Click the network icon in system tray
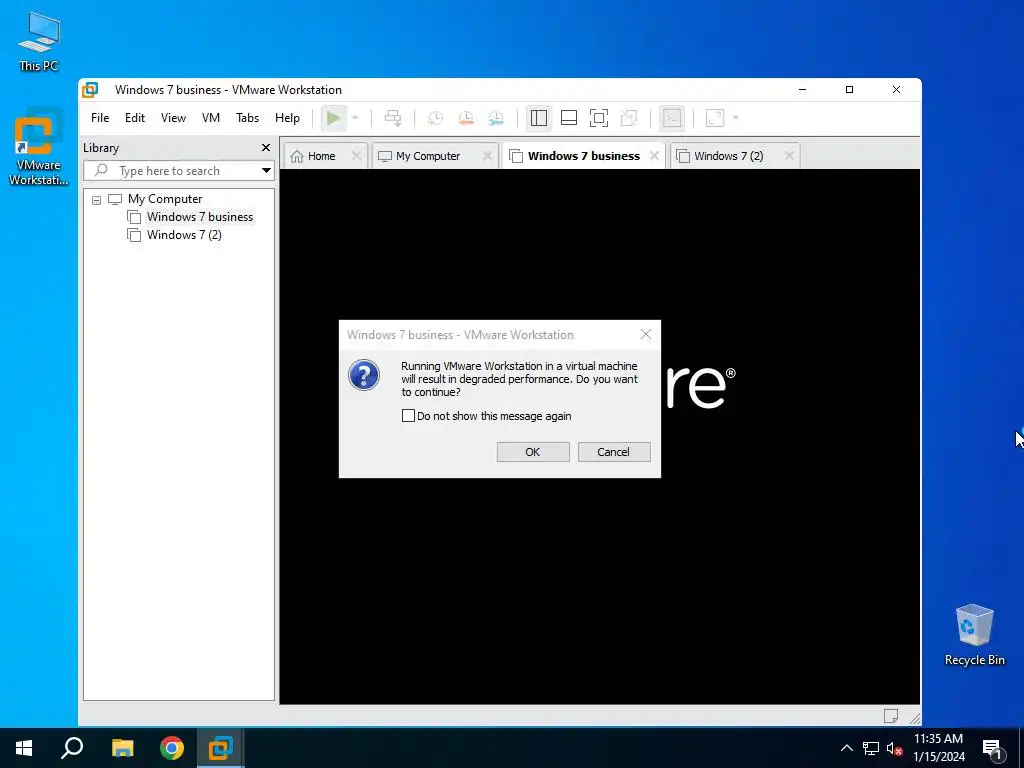This screenshot has width=1024, height=768. tap(871, 748)
